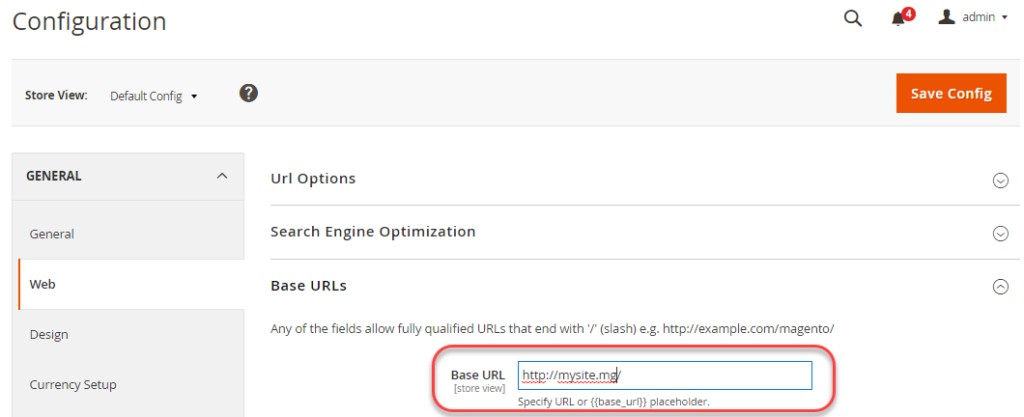Open the Design sidebar tab
1024x417 pixels.
click(128, 335)
